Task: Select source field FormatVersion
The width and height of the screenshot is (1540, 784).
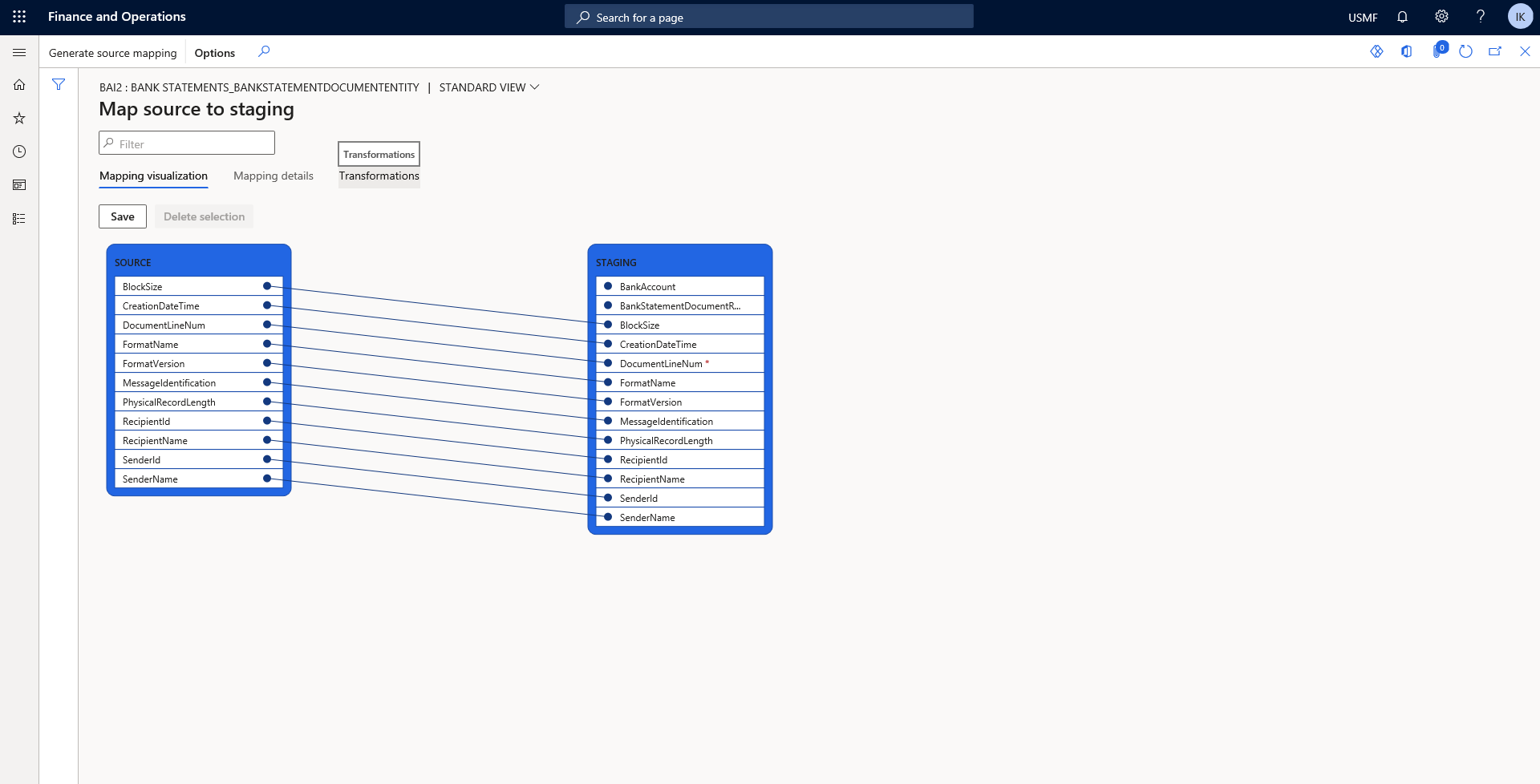Action: 199,363
